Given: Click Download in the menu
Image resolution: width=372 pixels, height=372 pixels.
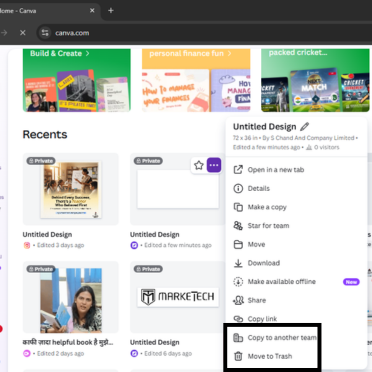Looking at the screenshot, I should 296,263.
